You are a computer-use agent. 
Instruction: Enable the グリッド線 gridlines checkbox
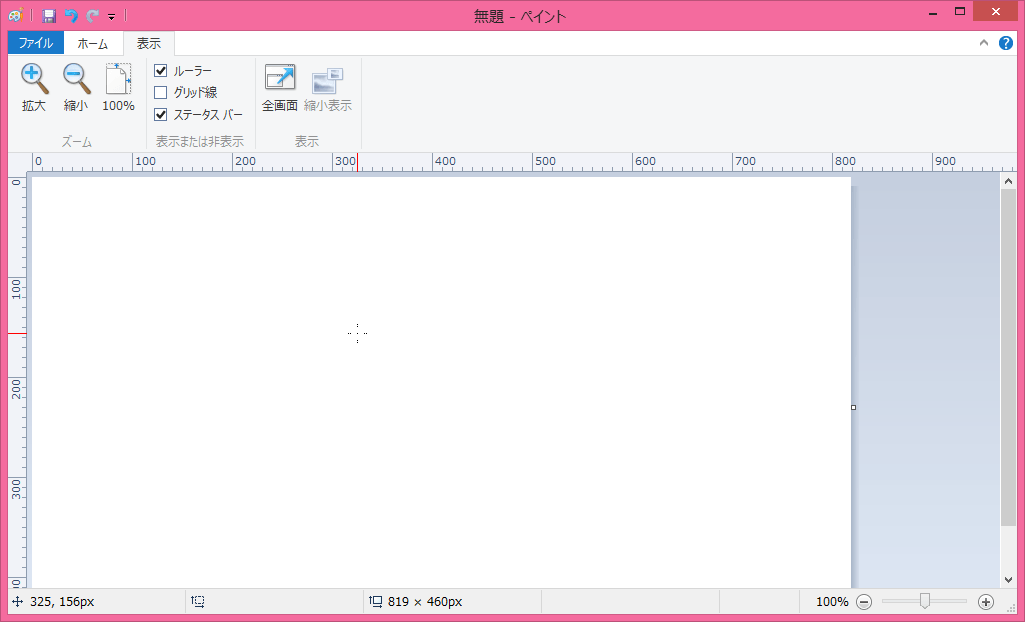point(161,93)
